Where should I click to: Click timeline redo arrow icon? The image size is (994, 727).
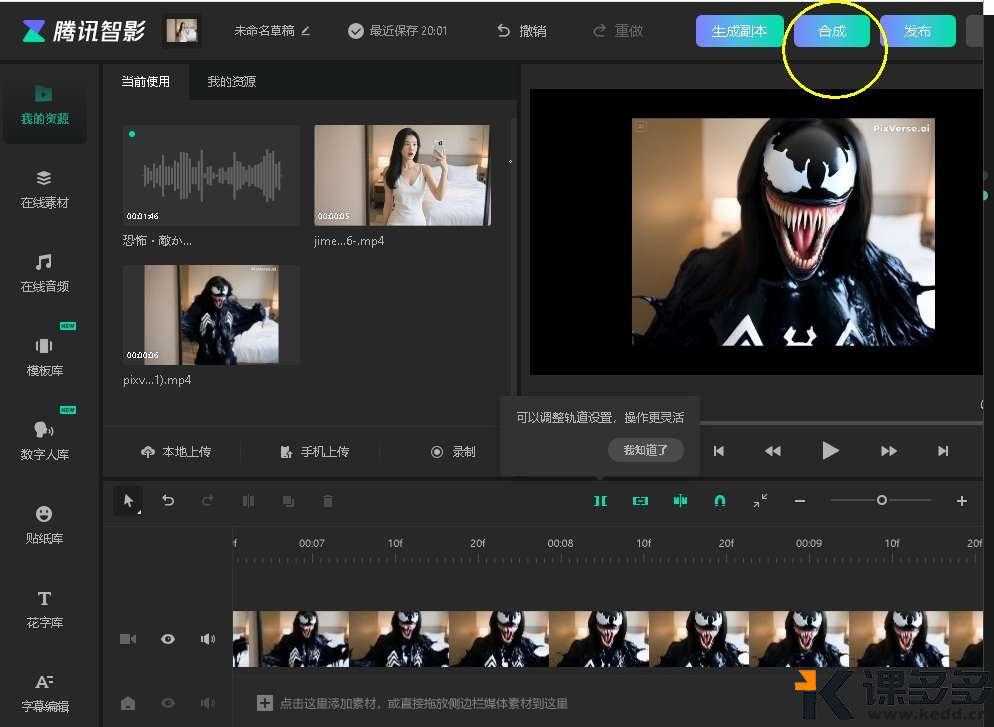pyautogui.click(x=207, y=501)
